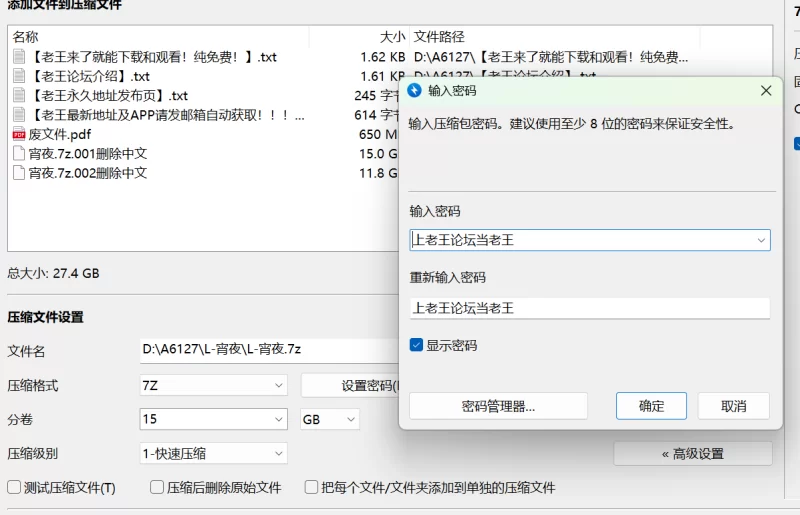Open the GB volume unit dropdown
Viewport: 800px width, 515px height.
click(329, 419)
